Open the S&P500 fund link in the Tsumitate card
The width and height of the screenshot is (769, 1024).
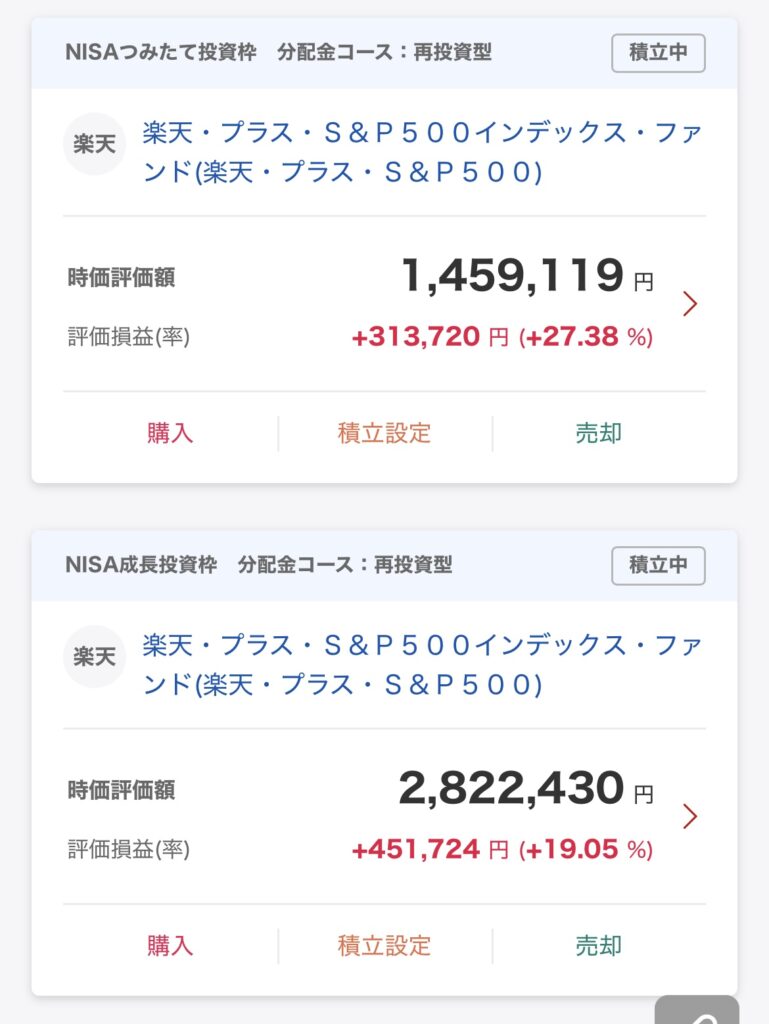click(421, 153)
